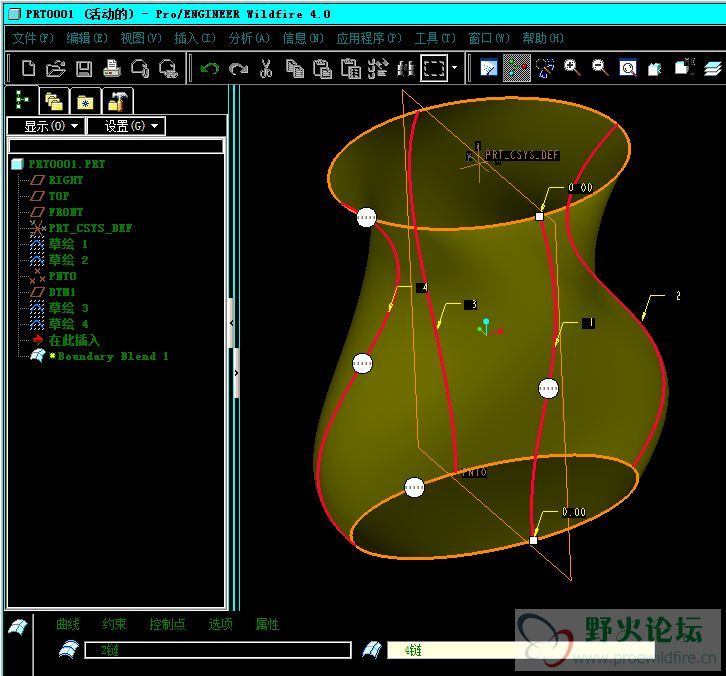
Task: Select PNT0 datum point feature
Action: (62, 276)
